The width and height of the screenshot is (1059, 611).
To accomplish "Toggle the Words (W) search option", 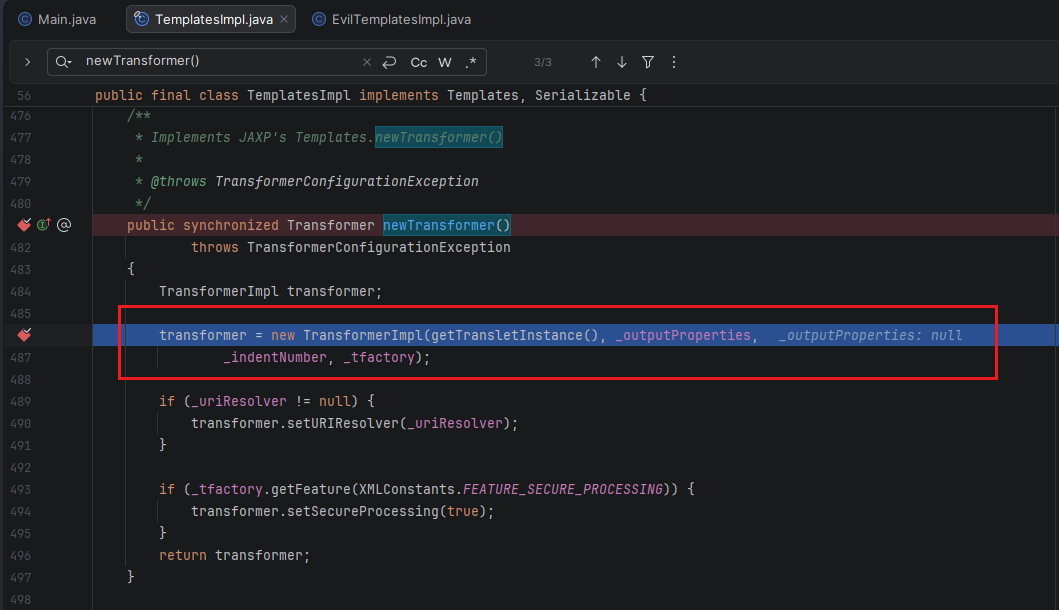I will point(445,62).
